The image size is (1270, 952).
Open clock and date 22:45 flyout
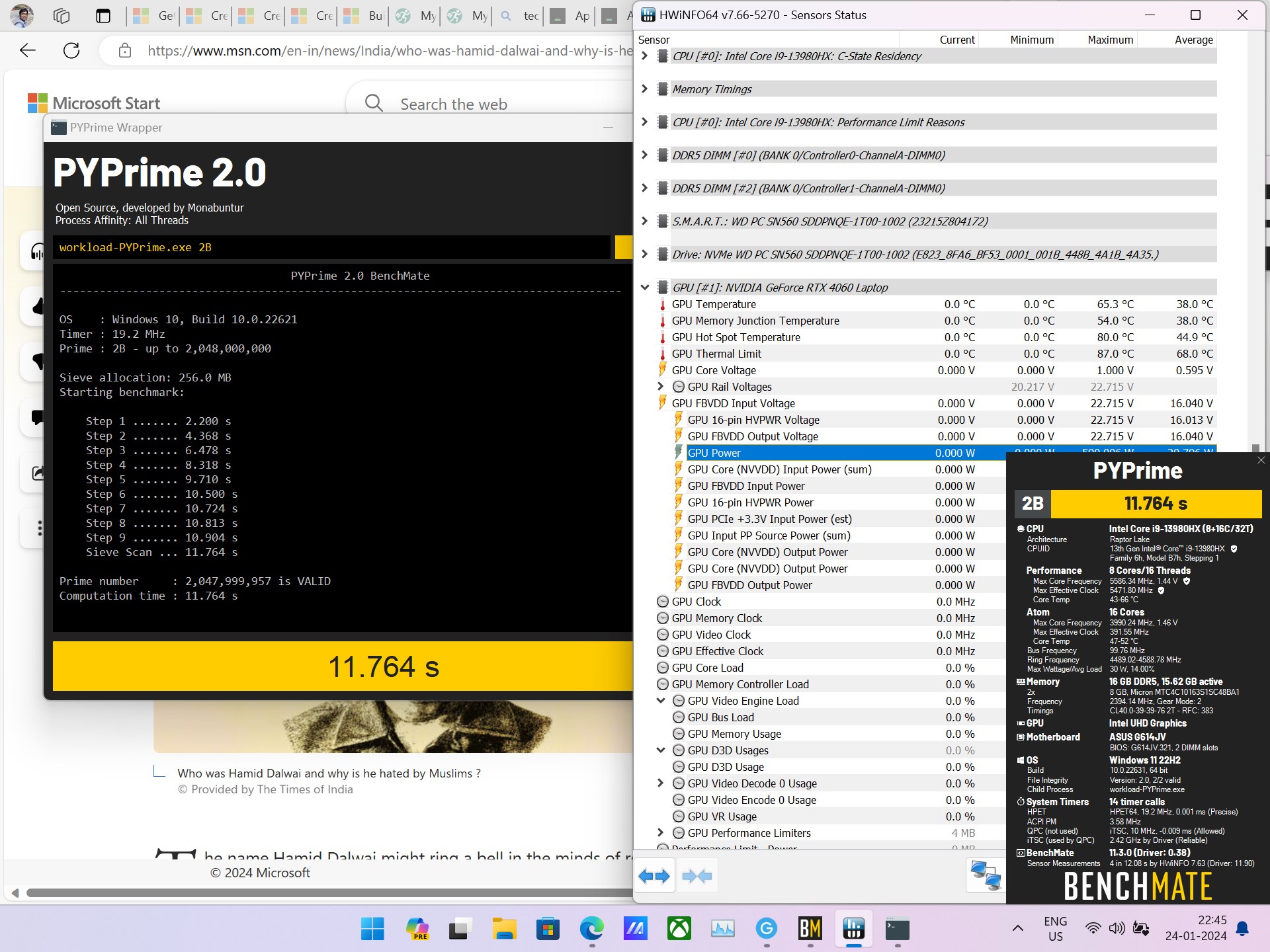click(x=1195, y=929)
